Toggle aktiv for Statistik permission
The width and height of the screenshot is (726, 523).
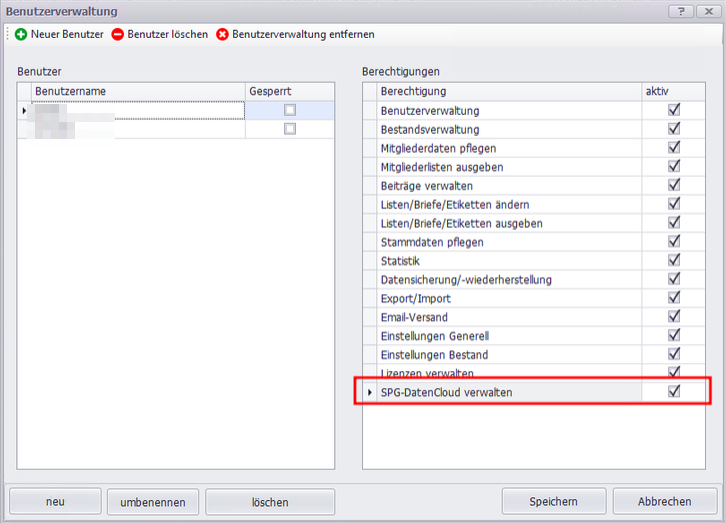point(674,260)
